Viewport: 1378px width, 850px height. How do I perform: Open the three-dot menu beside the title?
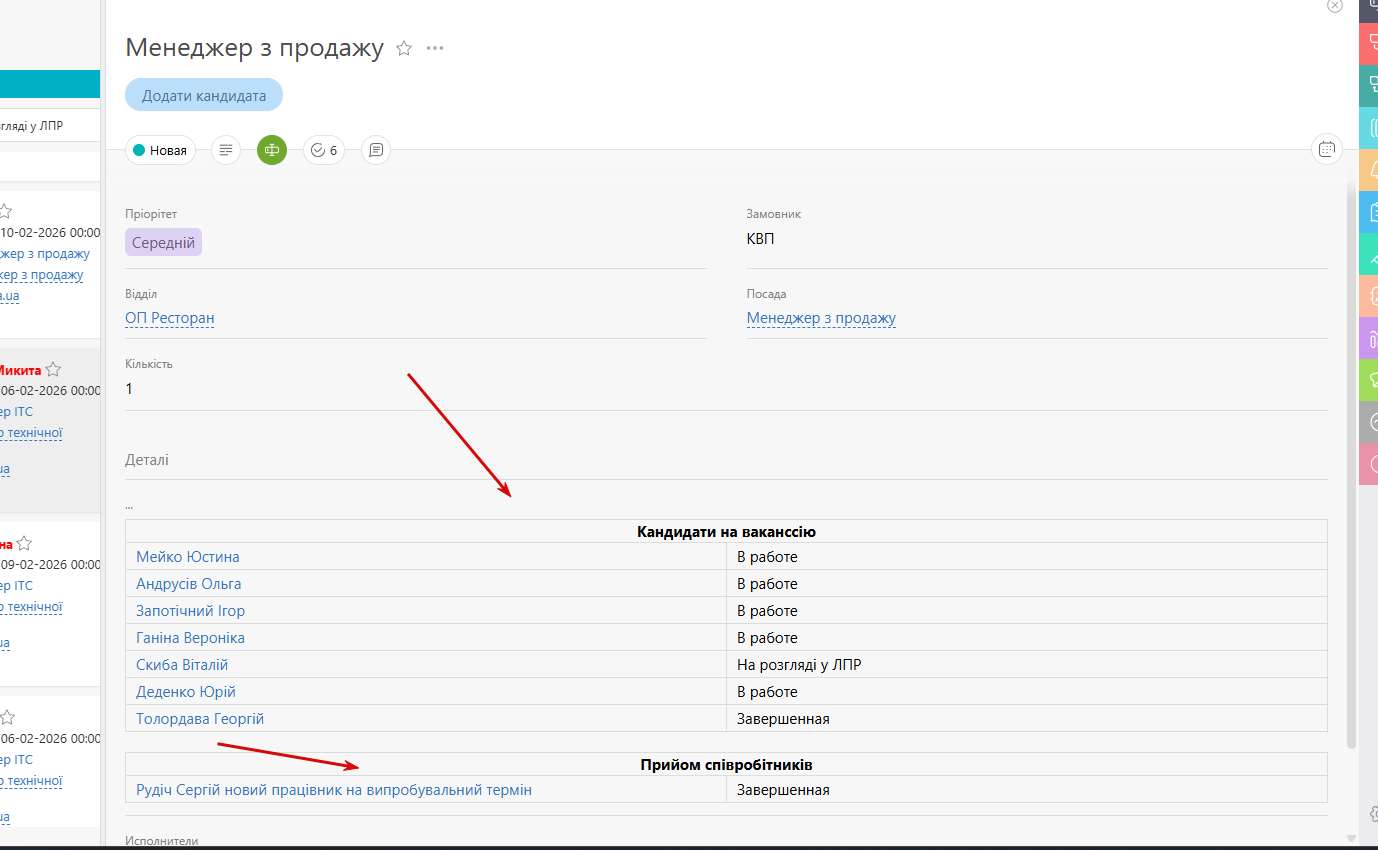click(x=435, y=48)
